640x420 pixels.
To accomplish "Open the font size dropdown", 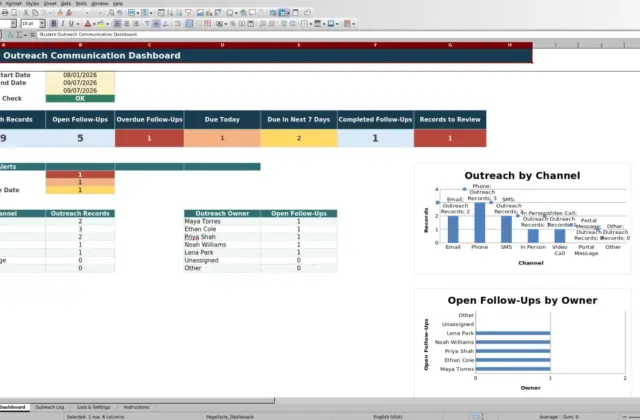I will tap(42, 24).
